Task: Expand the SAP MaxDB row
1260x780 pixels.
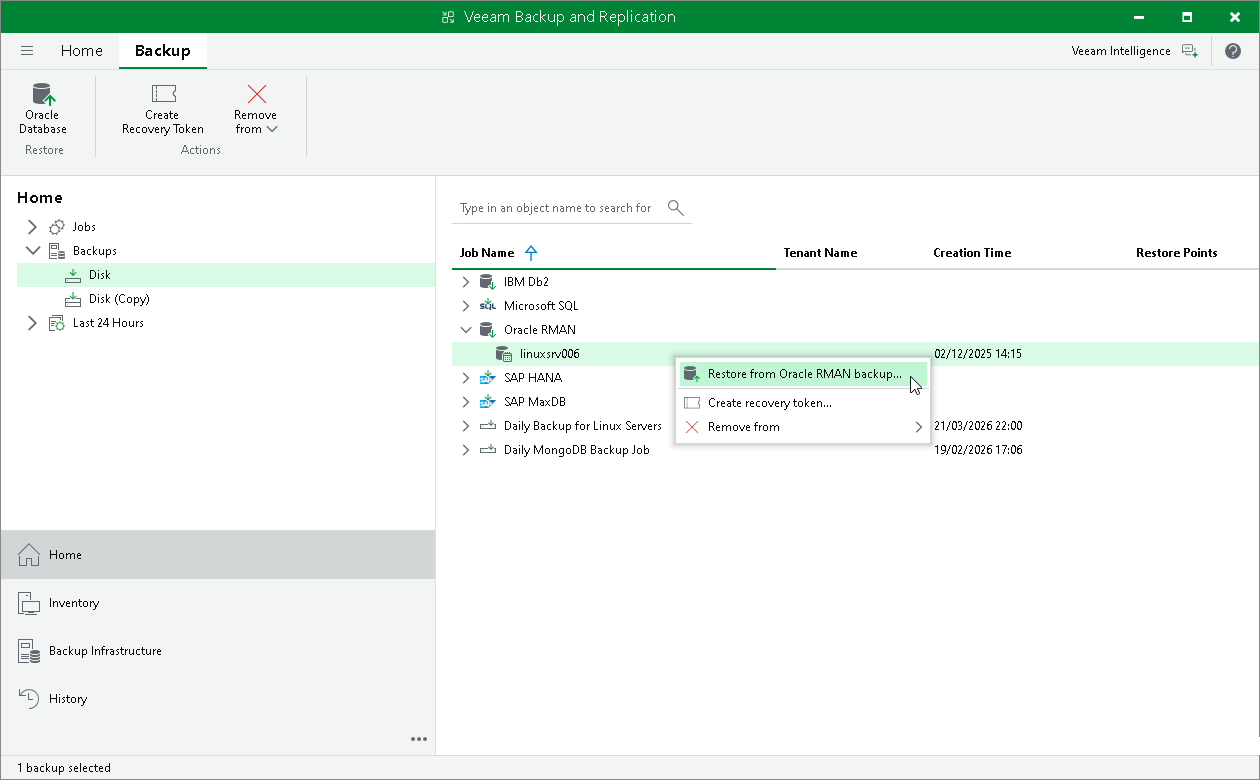Action: pos(465,402)
